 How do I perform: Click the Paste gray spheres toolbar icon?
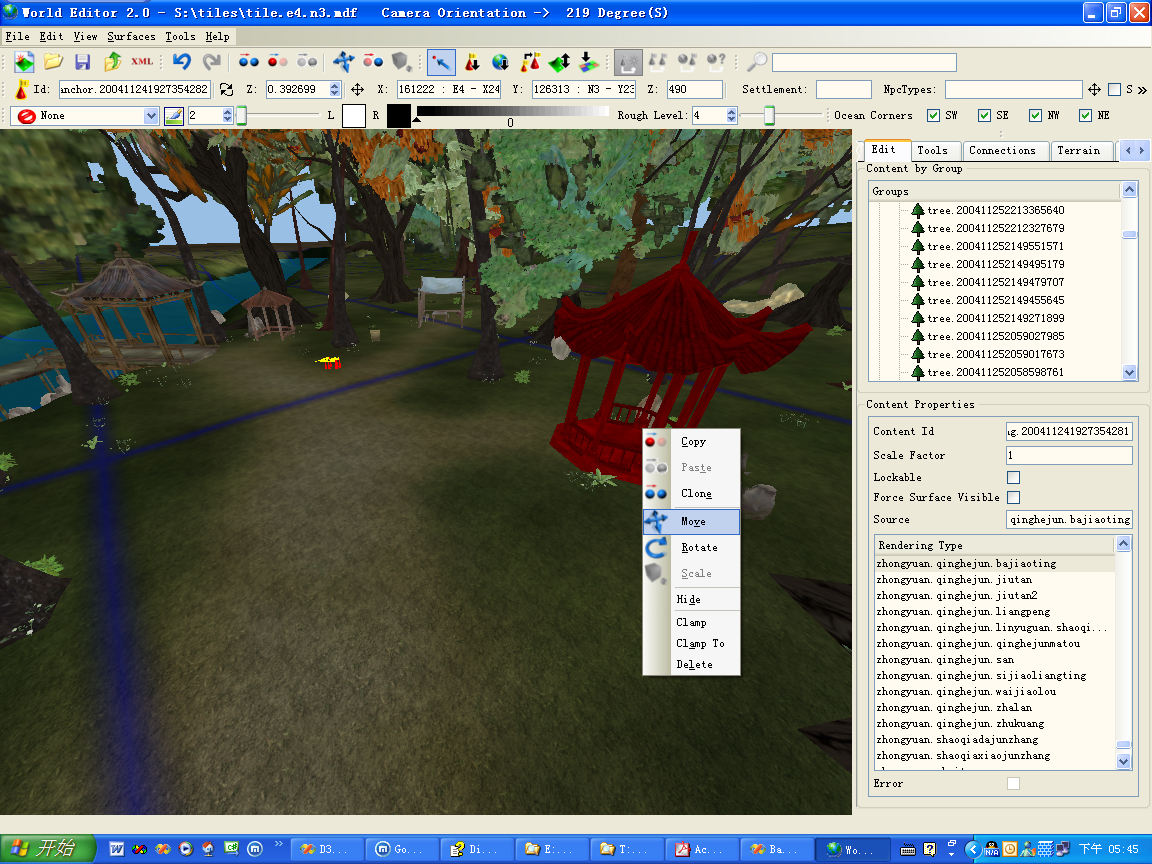[x=307, y=61]
